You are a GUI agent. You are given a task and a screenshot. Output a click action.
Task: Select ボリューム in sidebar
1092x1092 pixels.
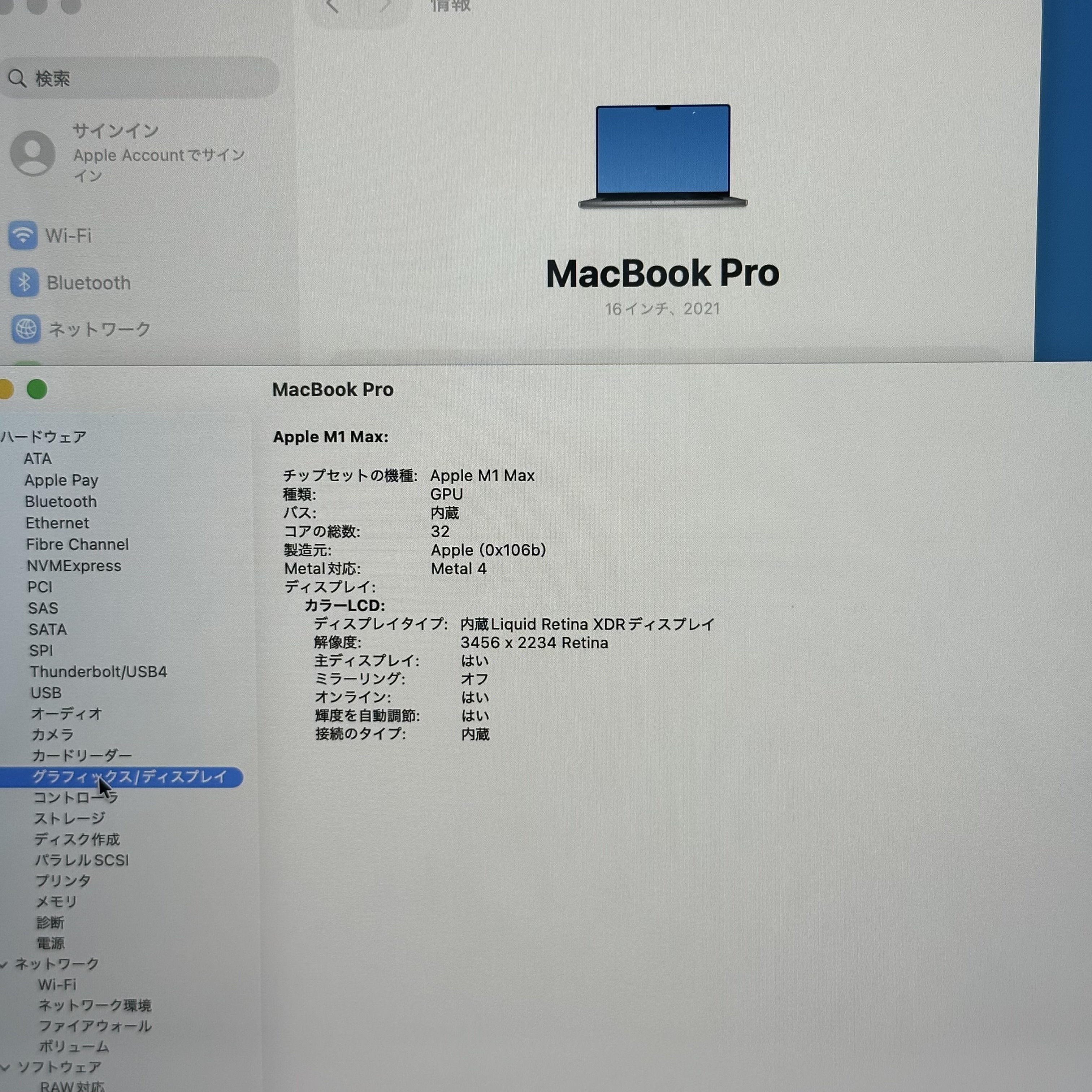pos(74,1047)
